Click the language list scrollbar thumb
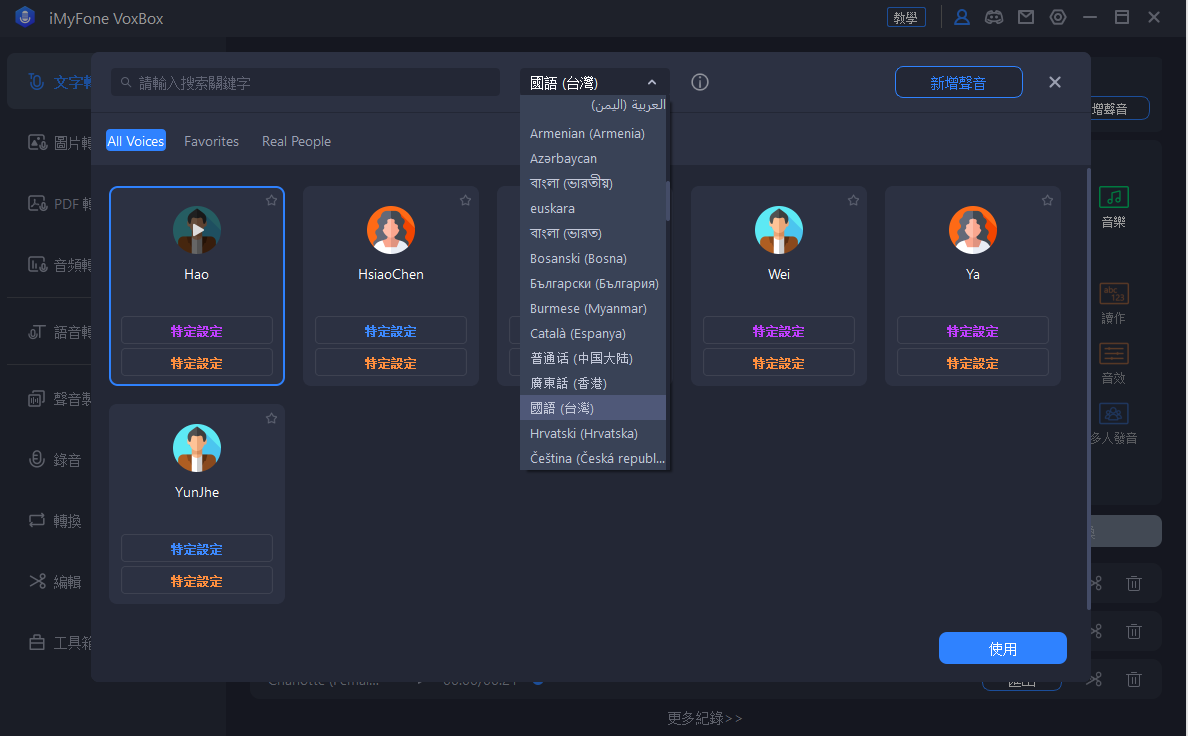Screen dimensions: 1188x736 click(x=667, y=201)
